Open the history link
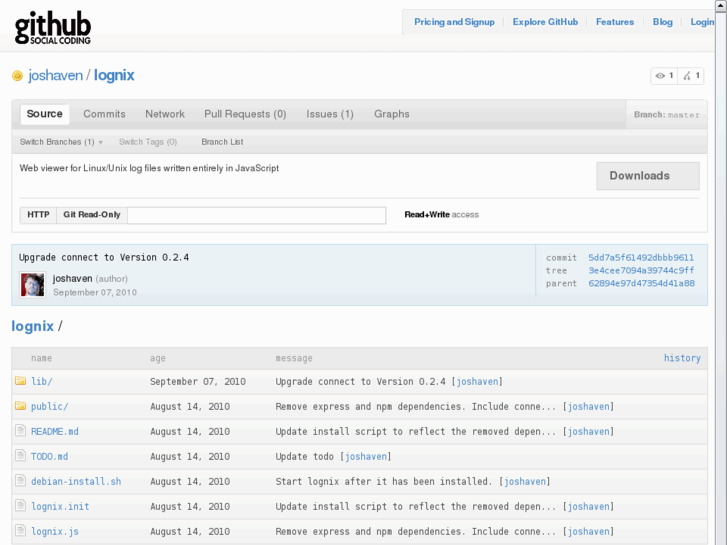The height and width of the screenshot is (545, 727). 682,358
